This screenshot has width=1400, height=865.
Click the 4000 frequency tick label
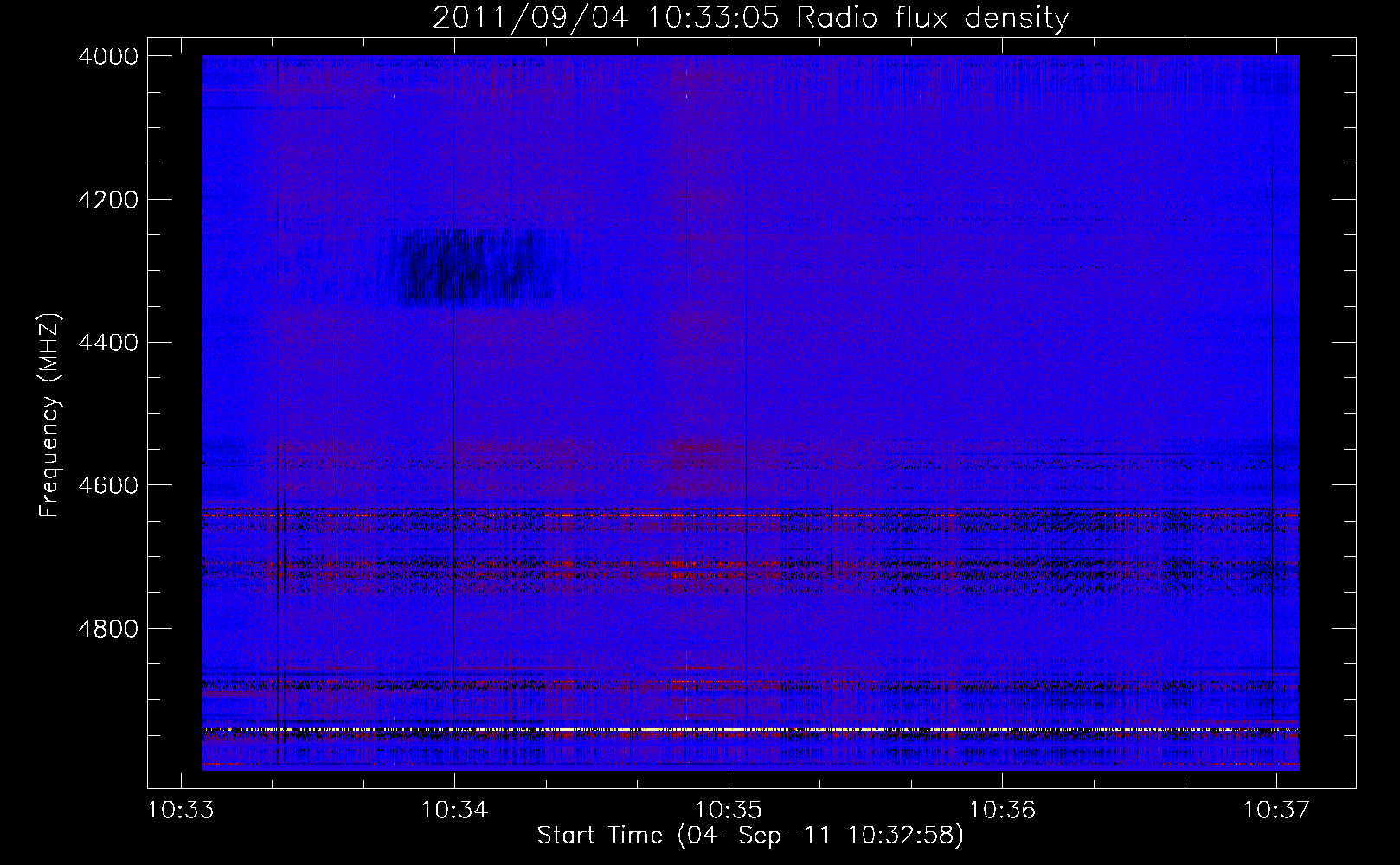pos(108,56)
